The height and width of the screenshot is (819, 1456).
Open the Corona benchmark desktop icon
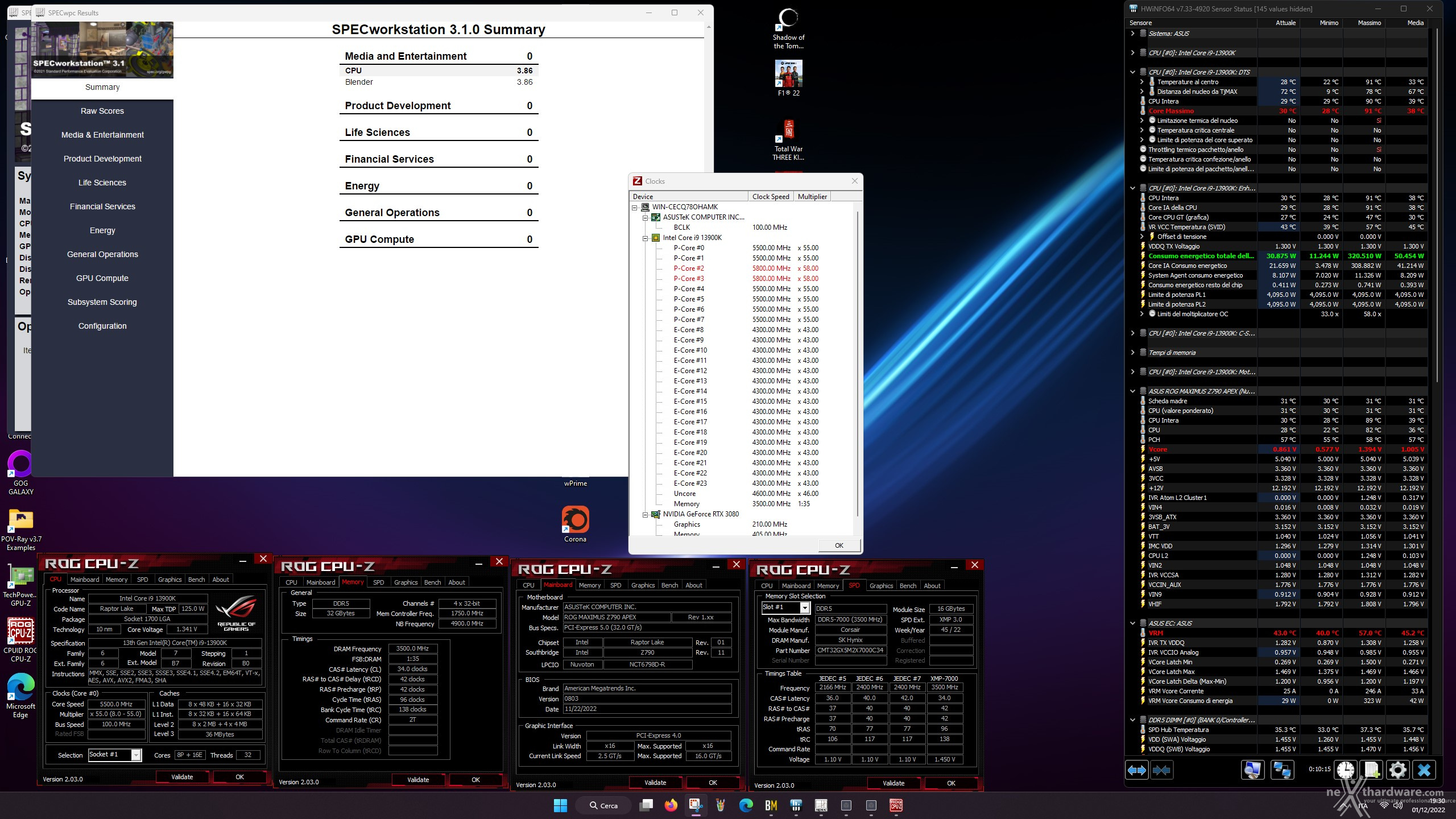tap(575, 524)
